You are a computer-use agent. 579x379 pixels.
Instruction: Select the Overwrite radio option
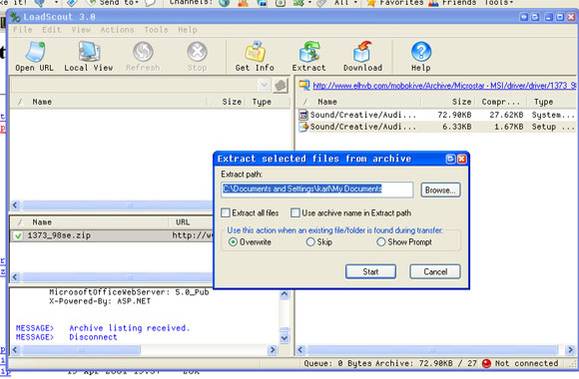coord(233,242)
